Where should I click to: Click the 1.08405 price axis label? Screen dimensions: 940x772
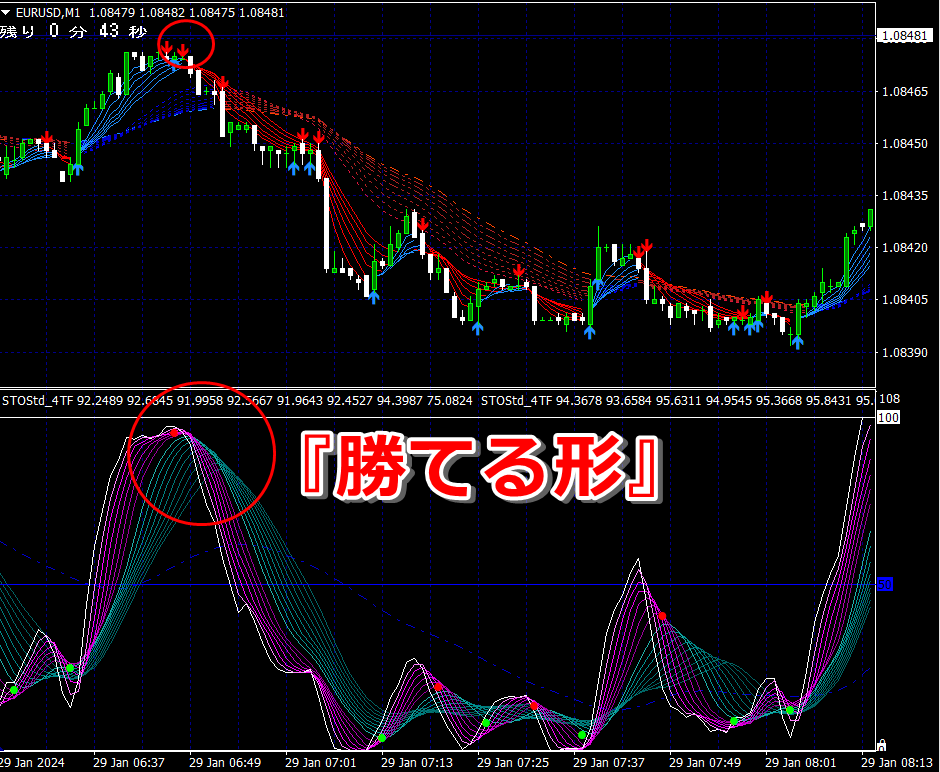(905, 300)
